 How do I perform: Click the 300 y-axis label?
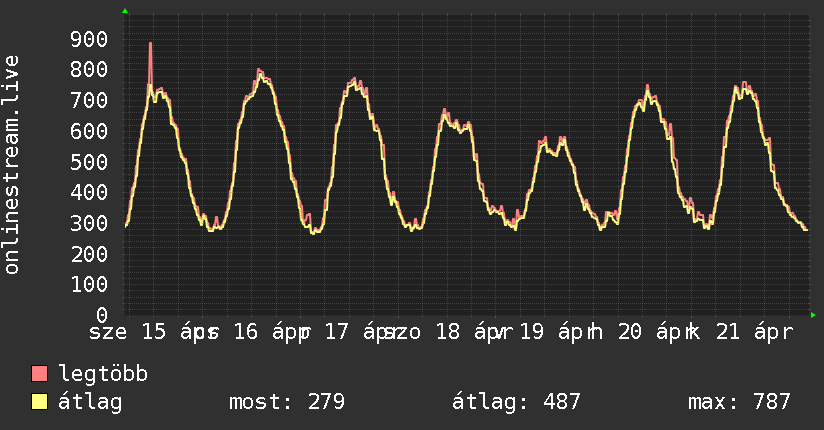click(89, 223)
